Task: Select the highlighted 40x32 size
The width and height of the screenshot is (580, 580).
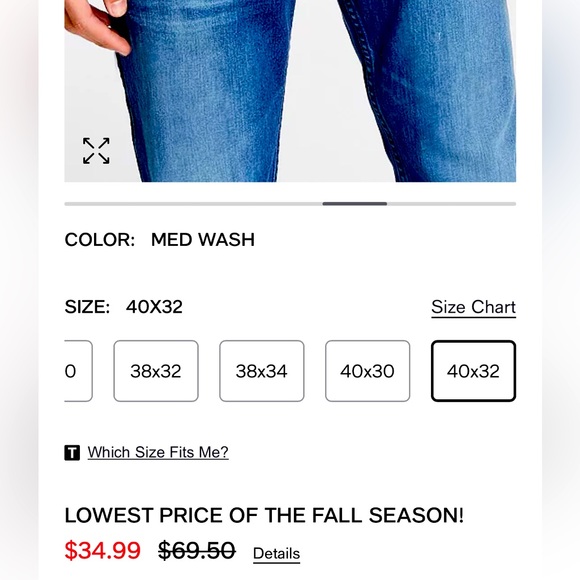Action: click(x=473, y=371)
